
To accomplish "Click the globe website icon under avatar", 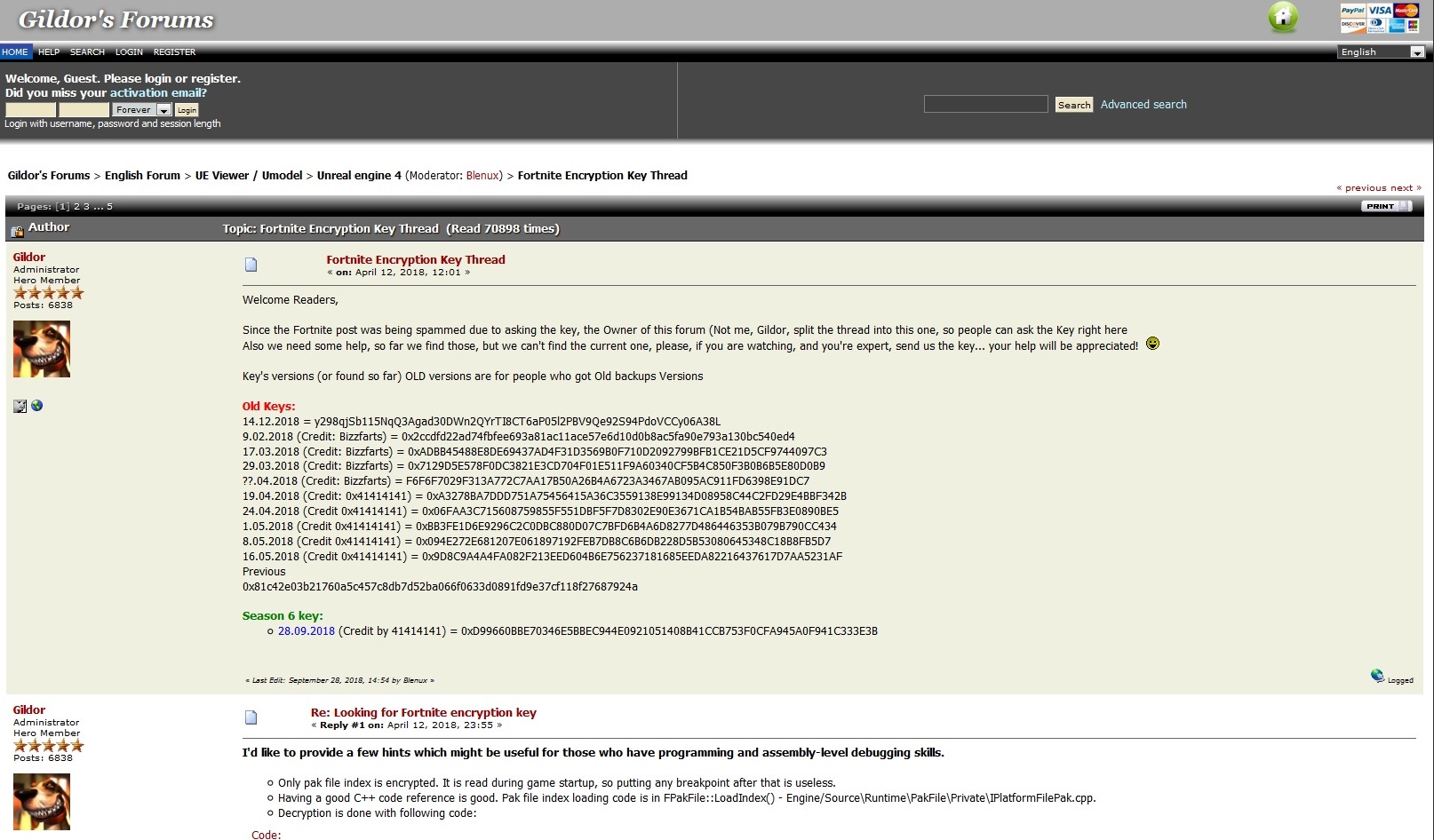I will click(37, 405).
